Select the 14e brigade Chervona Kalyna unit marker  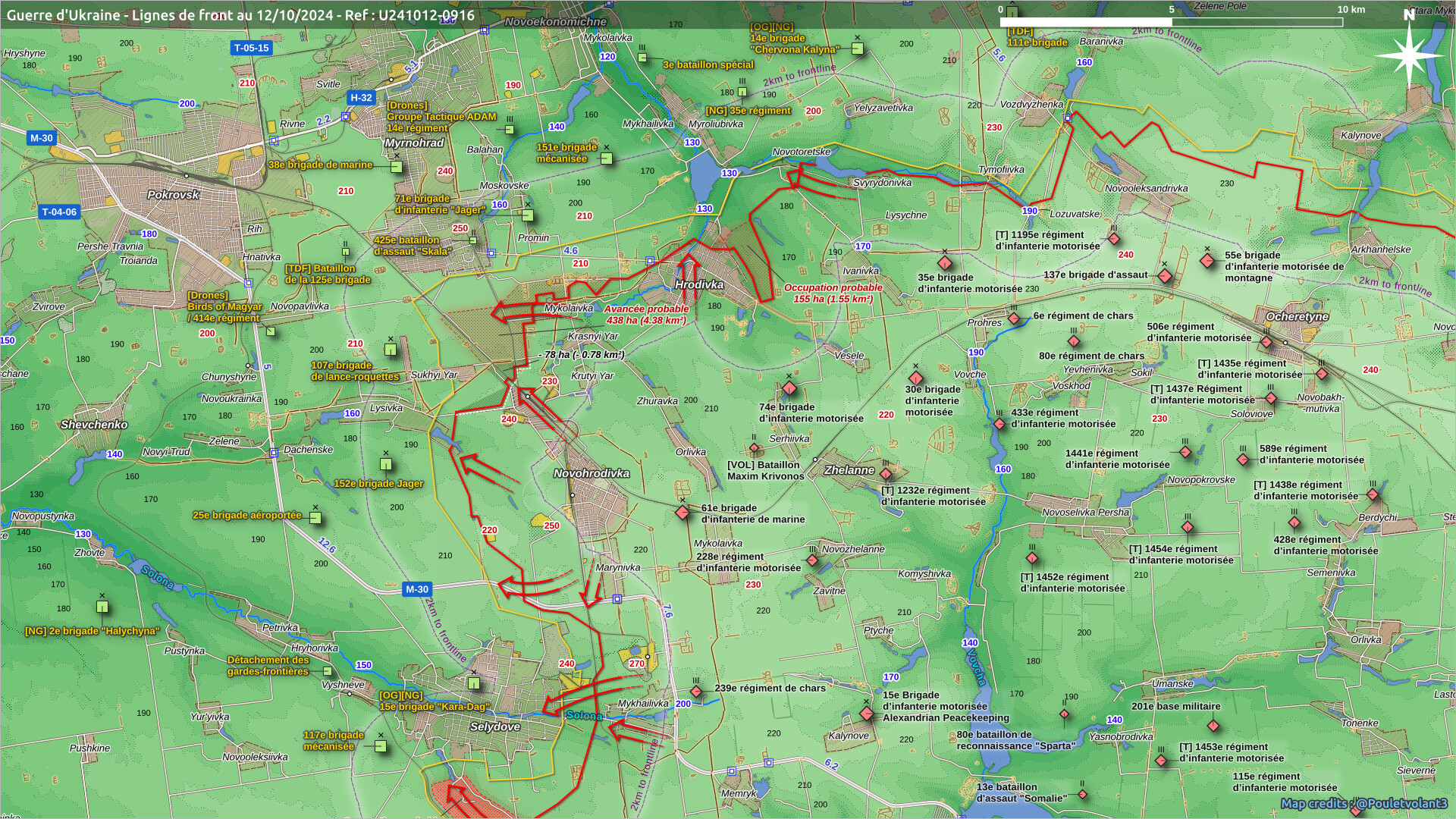tap(857, 49)
